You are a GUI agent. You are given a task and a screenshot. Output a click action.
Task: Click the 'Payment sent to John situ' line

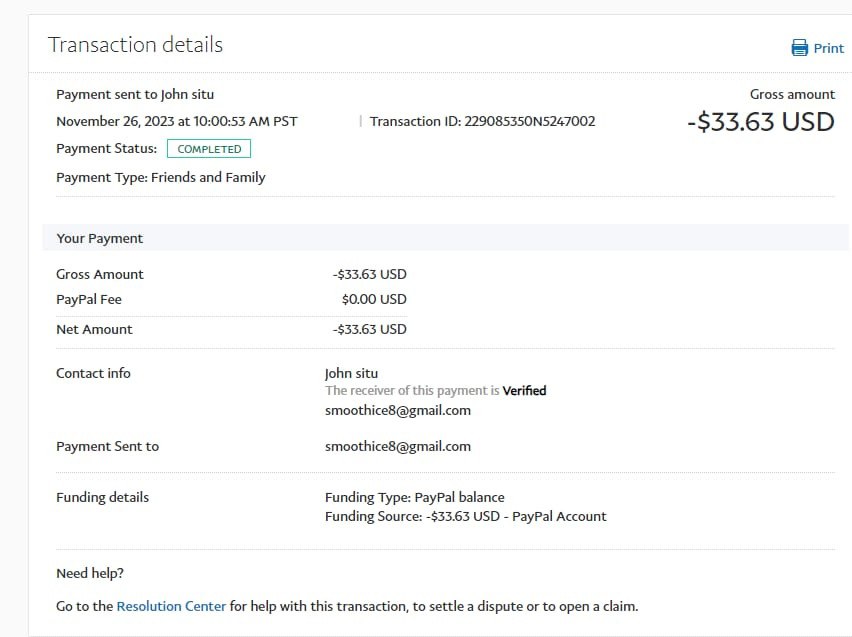click(135, 94)
